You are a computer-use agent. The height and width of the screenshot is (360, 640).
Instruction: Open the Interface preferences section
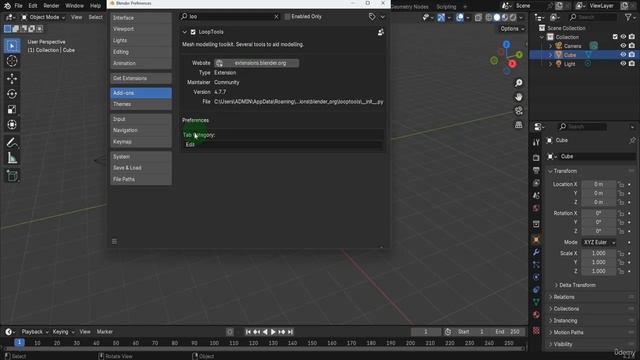tap(141, 18)
